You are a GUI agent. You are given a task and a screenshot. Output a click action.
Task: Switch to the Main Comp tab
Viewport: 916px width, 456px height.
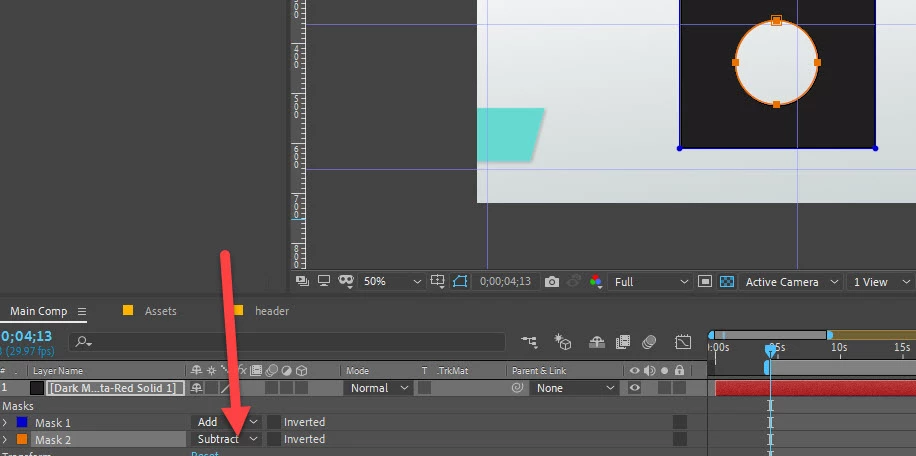[x=39, y=311]
